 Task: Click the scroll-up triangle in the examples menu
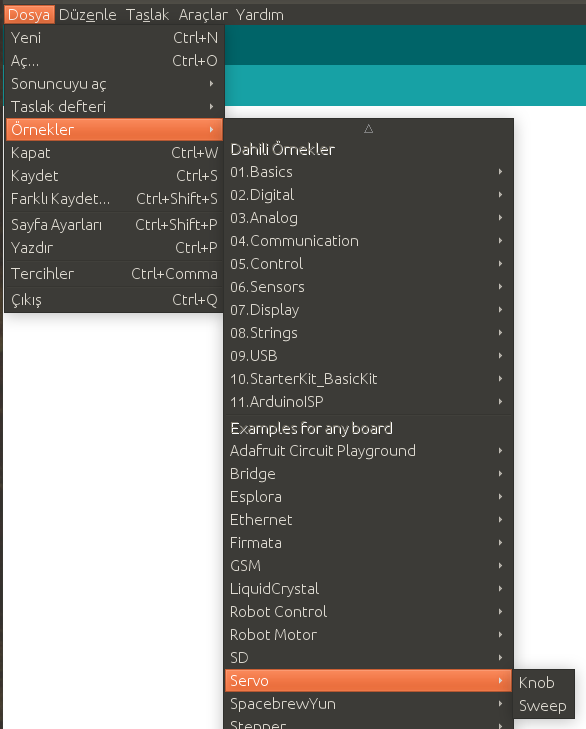click(x=368, y=129)
